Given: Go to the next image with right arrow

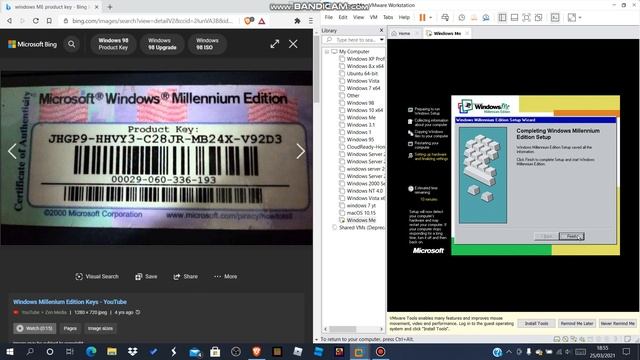Looking at the screenshot, I should [x=300, y=151].
